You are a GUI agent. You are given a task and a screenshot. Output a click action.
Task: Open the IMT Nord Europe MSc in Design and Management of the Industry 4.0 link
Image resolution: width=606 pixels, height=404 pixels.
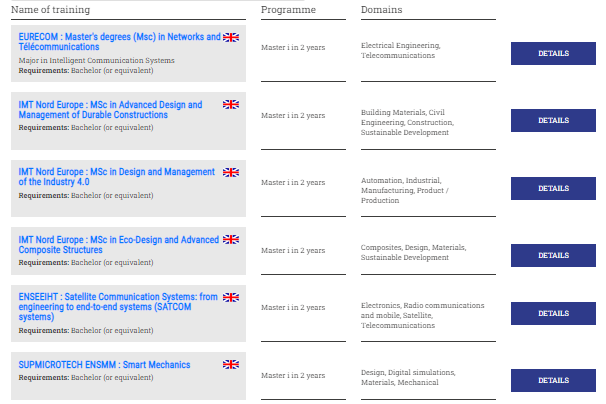pyautogui.click(x=116, y=177)
